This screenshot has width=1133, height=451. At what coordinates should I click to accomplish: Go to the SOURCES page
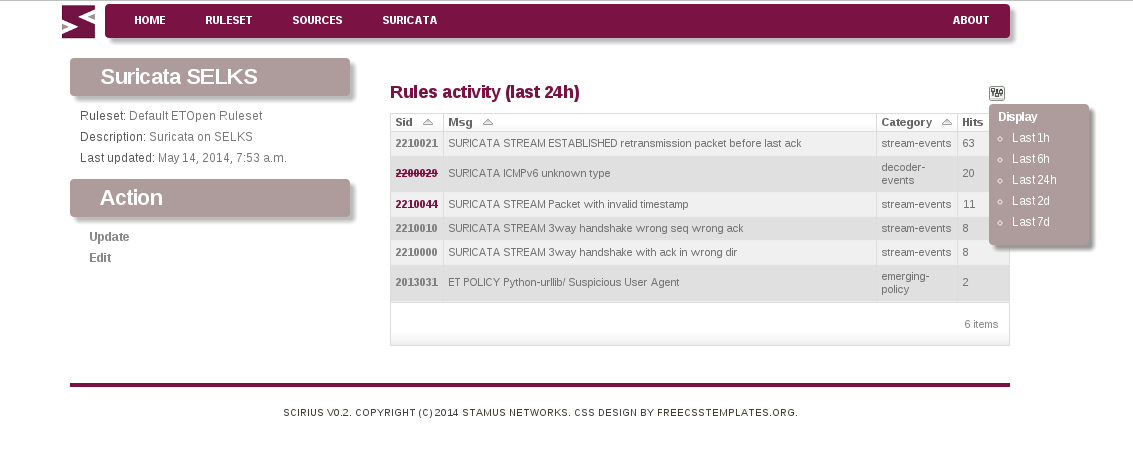point(317,20)
